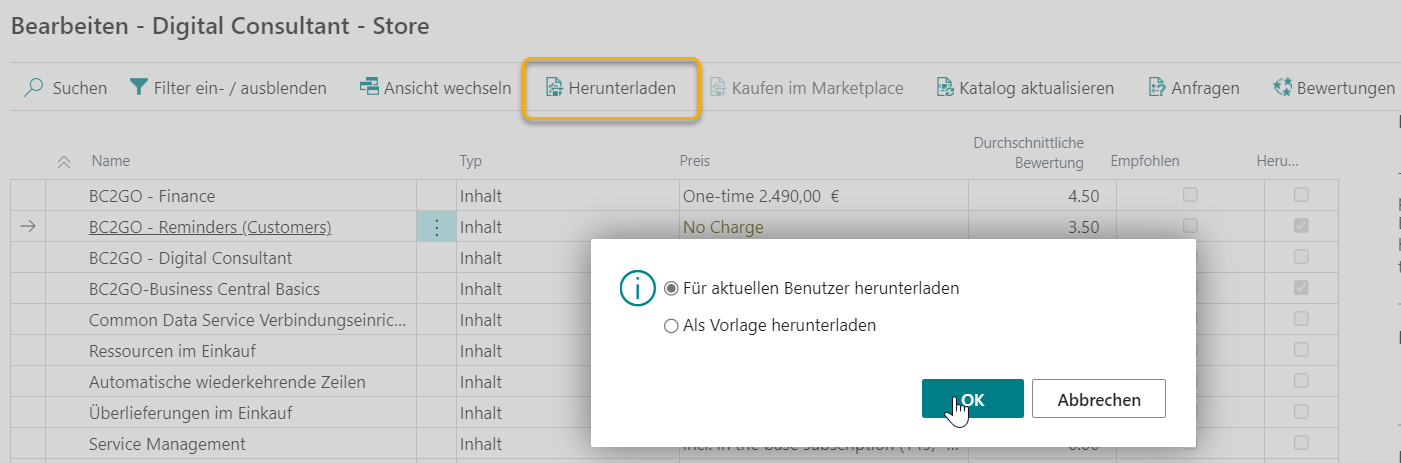The height and width of the screenshot is (463, 1401).
Task: Select 'Als Vorlage herunterladen' radio option
Action: coord(671,325)
